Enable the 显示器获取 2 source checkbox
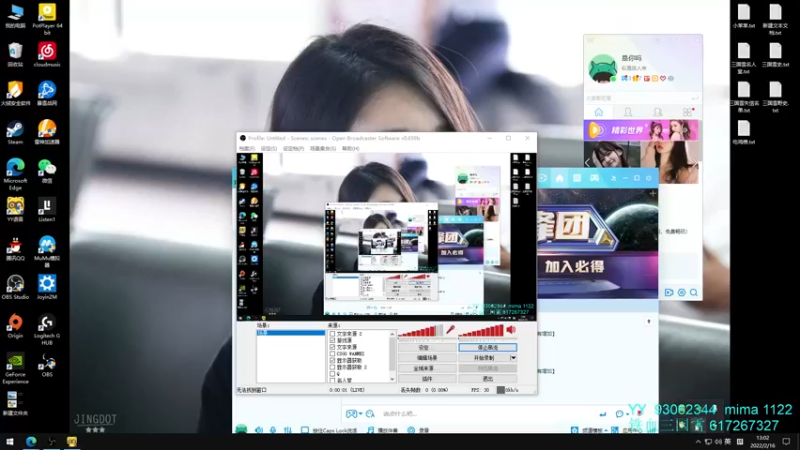Screen dimensions: 800x450 point(332,367)
